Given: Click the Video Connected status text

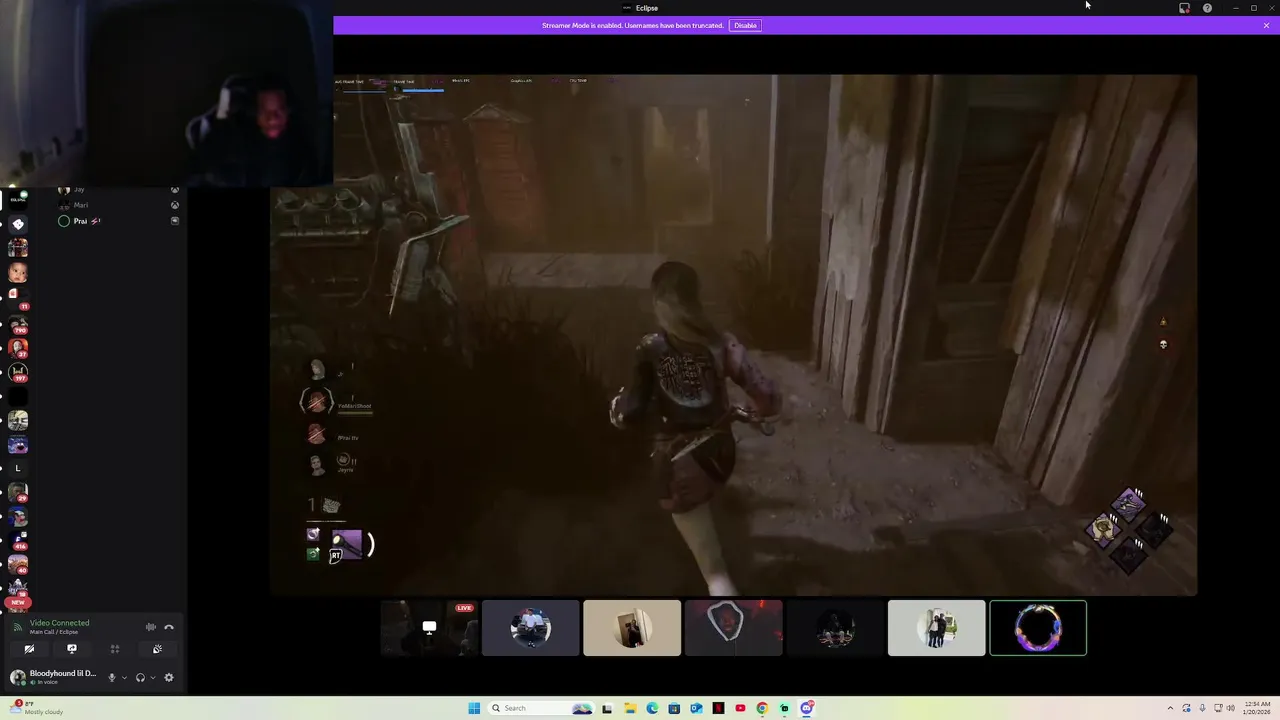Looking at the screenshot, I should coord(59,623).
